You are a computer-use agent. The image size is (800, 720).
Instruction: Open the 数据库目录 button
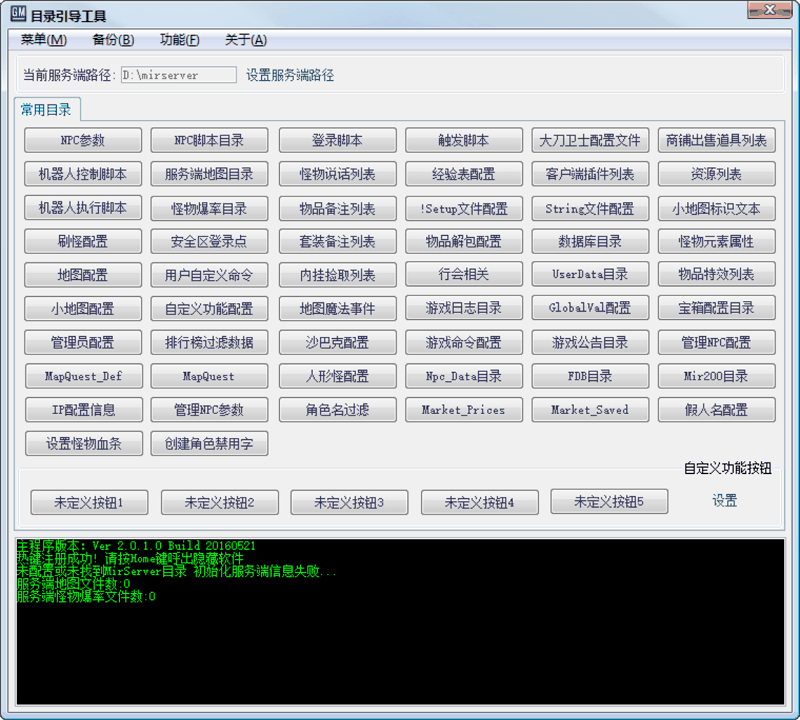(x=590, y=241)
